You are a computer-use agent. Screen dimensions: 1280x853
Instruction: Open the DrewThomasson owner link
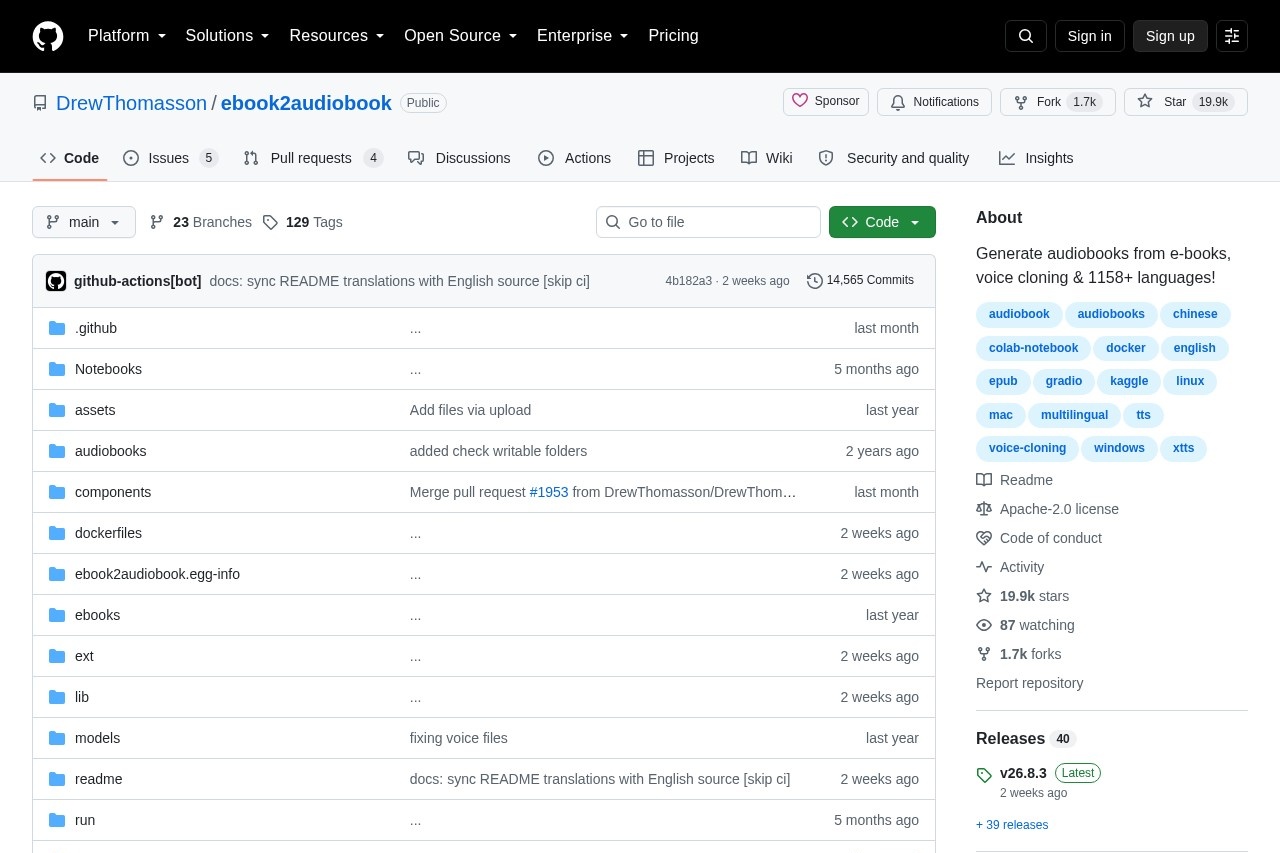tap(131, 103)
